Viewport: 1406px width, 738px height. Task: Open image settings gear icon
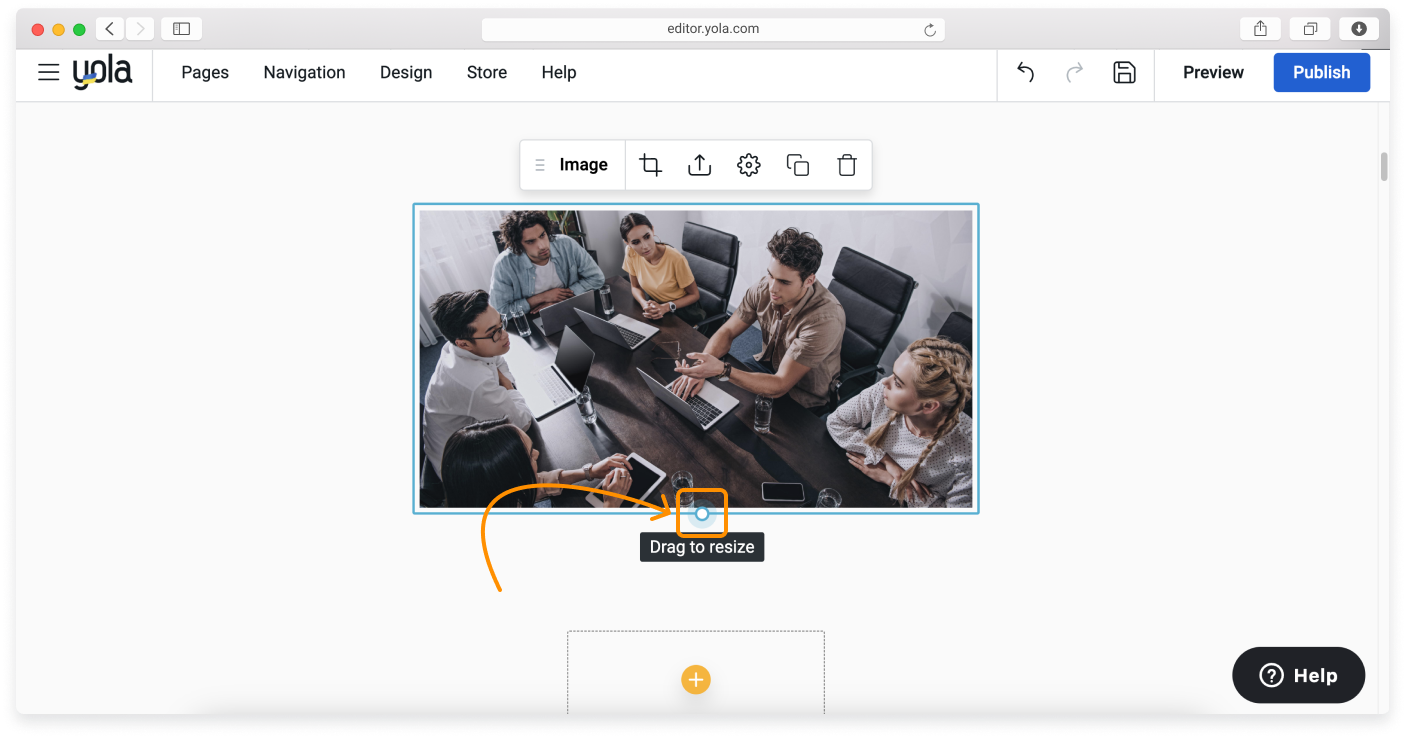749,165
